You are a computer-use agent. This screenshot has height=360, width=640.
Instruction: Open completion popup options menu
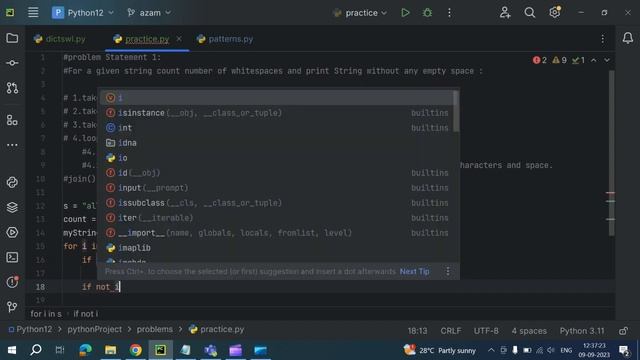448,271
